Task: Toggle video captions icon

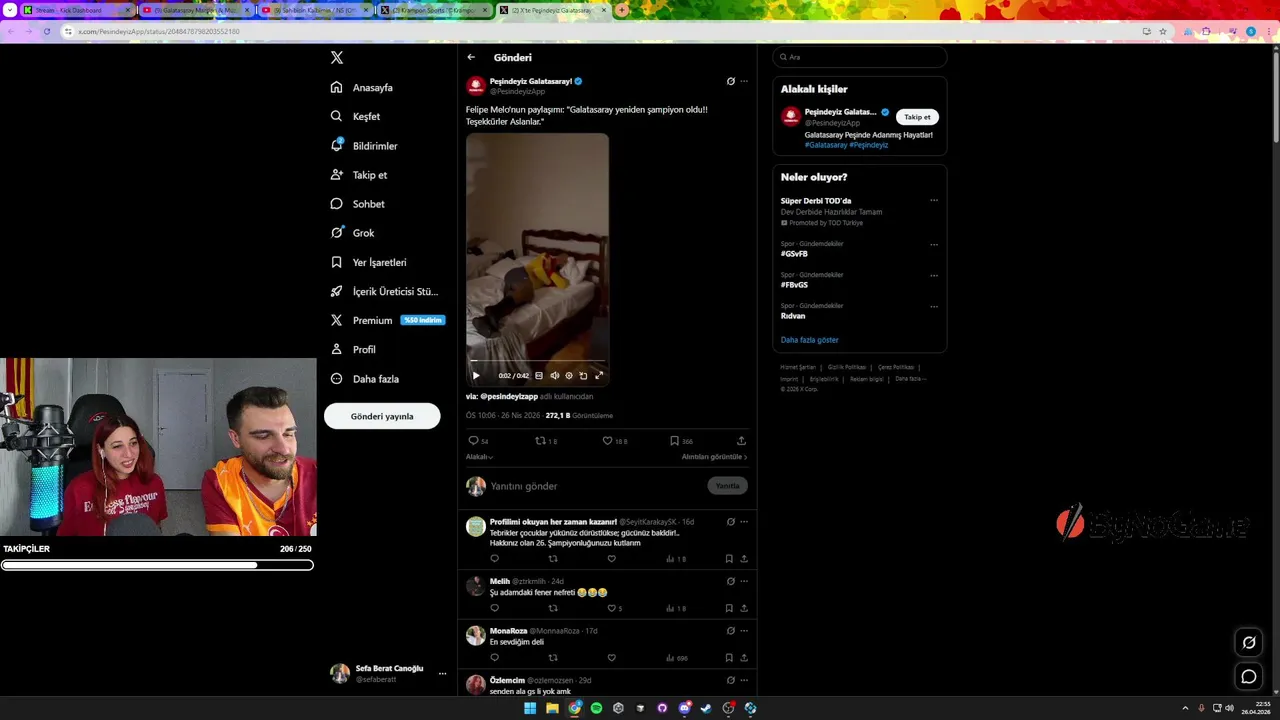Action: (539, 376)
